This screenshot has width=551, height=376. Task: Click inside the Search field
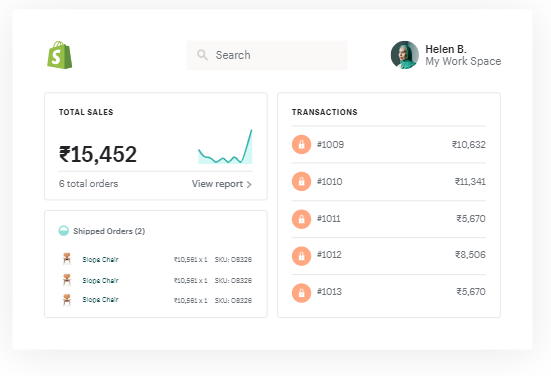tap(267, 55)
